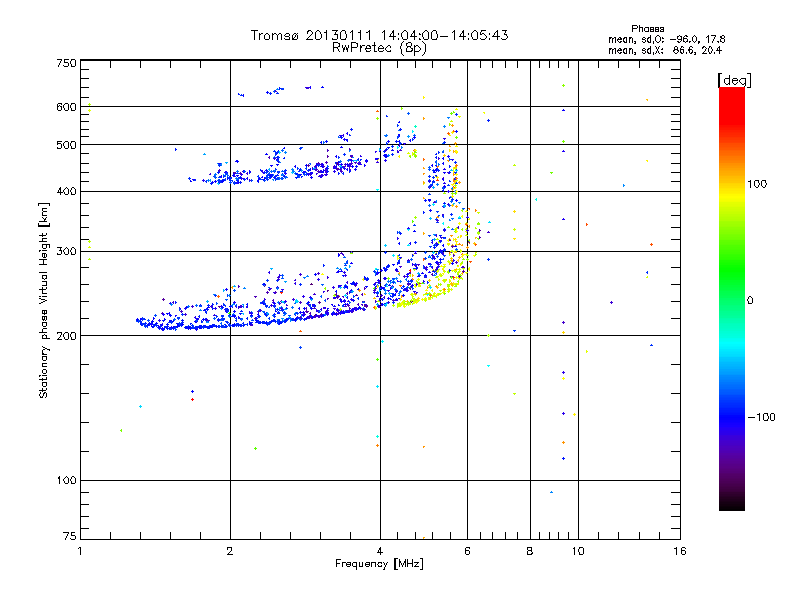Image resolution: width=800 pixels, height=600 pixels.
Task: Click the 'mean, sd,O: -96.0, 17.8' line
Action: coord(666,39)
